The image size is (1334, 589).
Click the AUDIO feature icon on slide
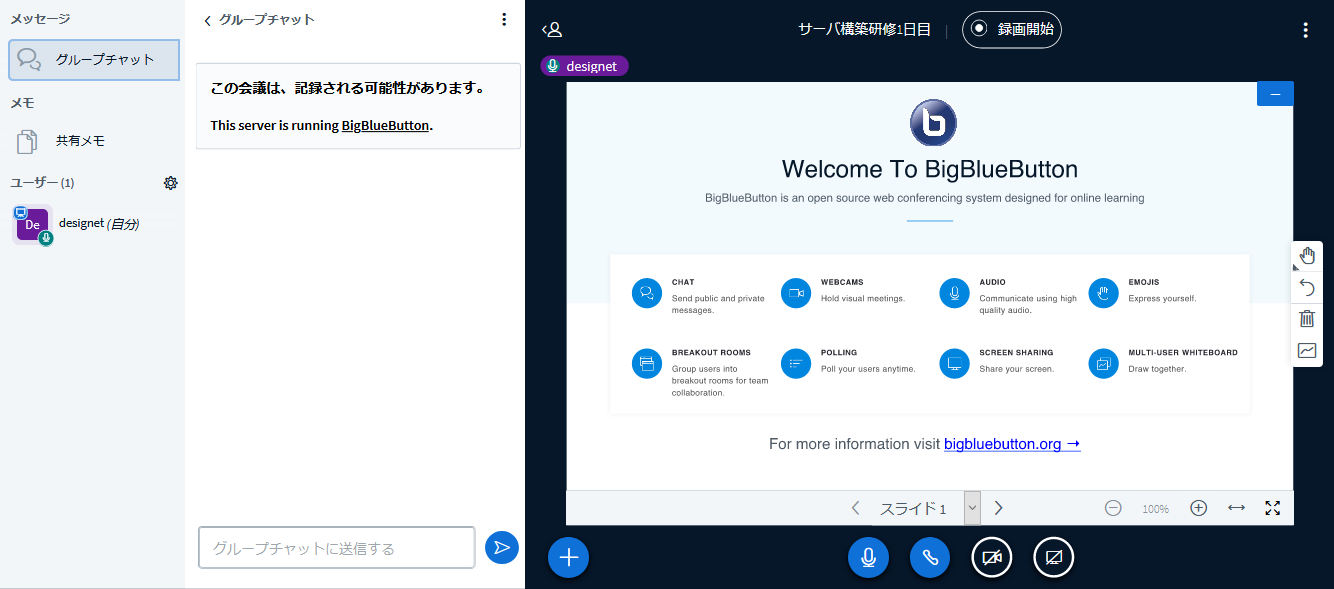click(x=954, y=293)
